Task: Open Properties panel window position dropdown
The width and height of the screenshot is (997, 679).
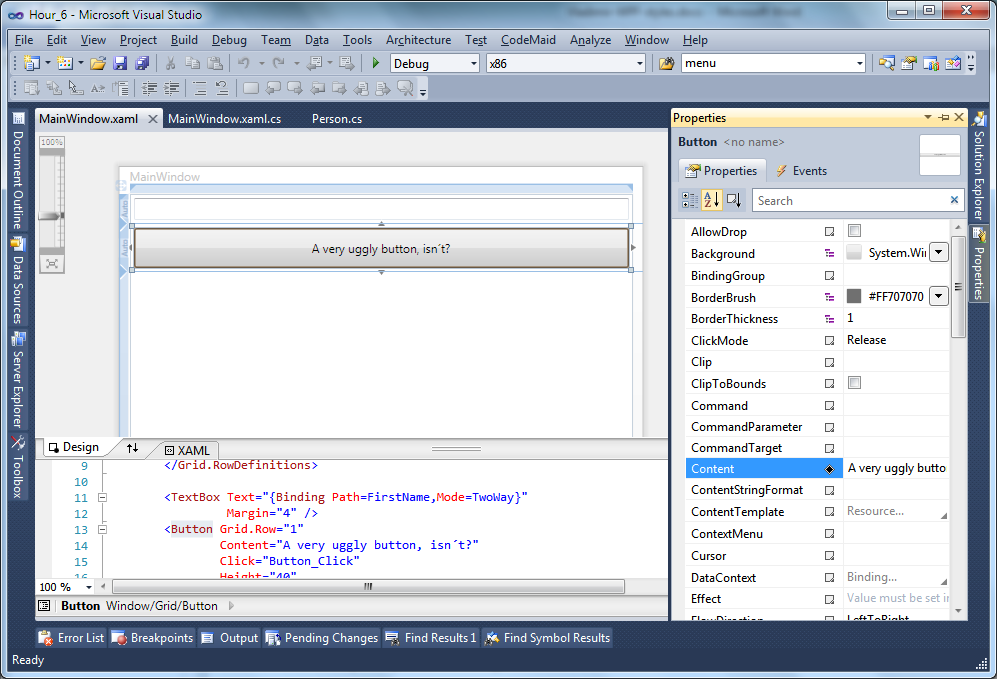Action: 928,117
